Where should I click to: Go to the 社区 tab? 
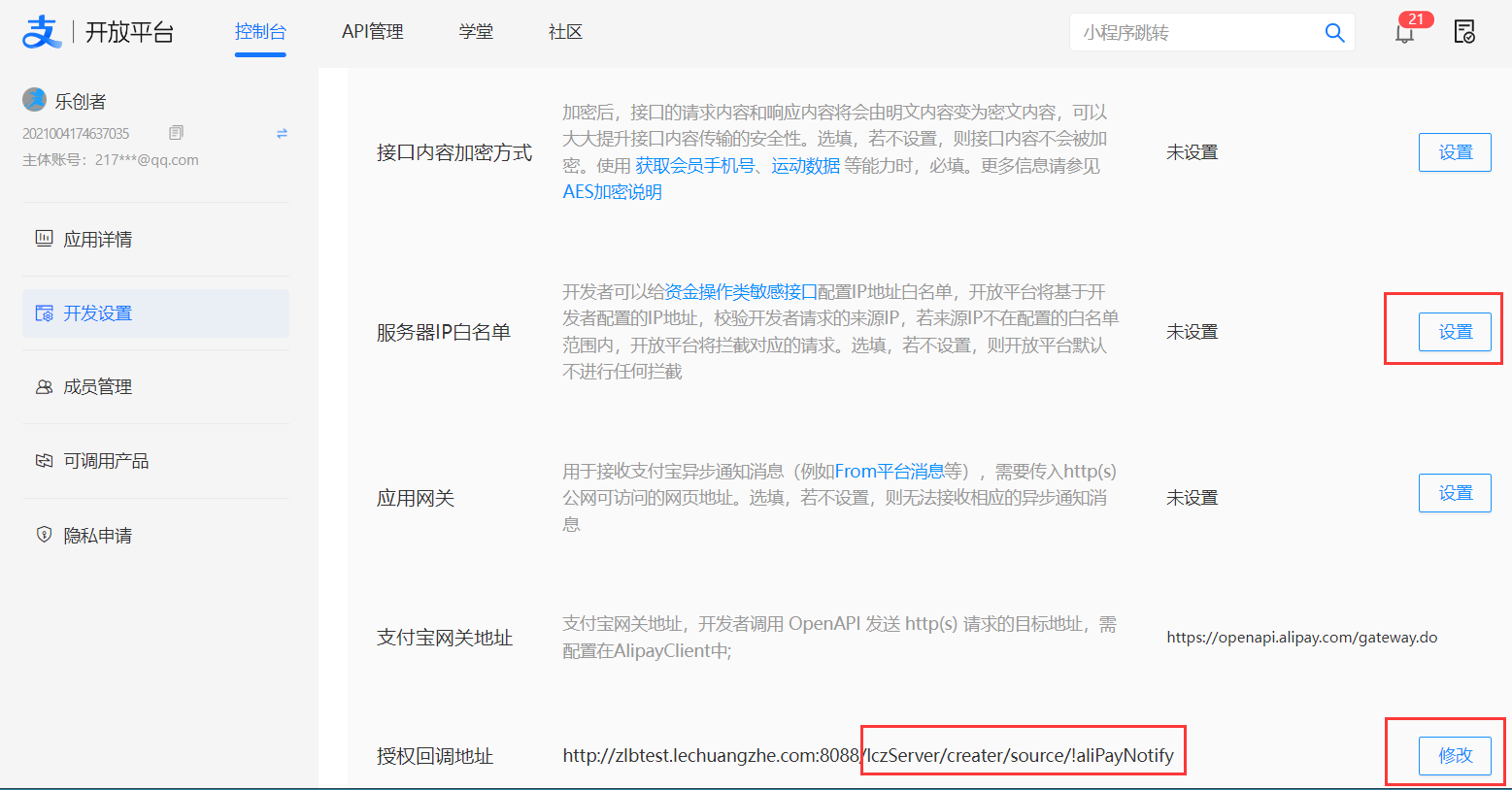point(565,32)
